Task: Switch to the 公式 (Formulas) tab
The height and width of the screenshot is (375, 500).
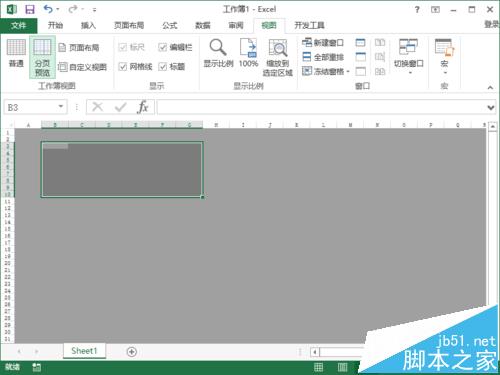Action: click(x=169, y=25)
